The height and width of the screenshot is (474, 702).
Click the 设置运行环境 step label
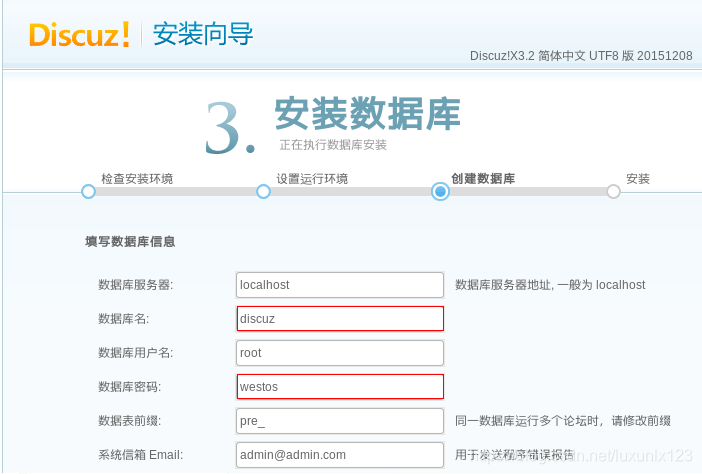[312, 179]
